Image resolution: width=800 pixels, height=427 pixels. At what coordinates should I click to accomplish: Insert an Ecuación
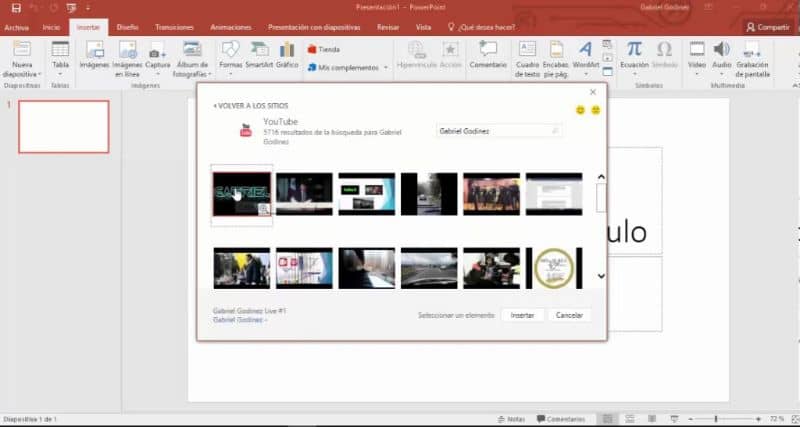(634, 59)
